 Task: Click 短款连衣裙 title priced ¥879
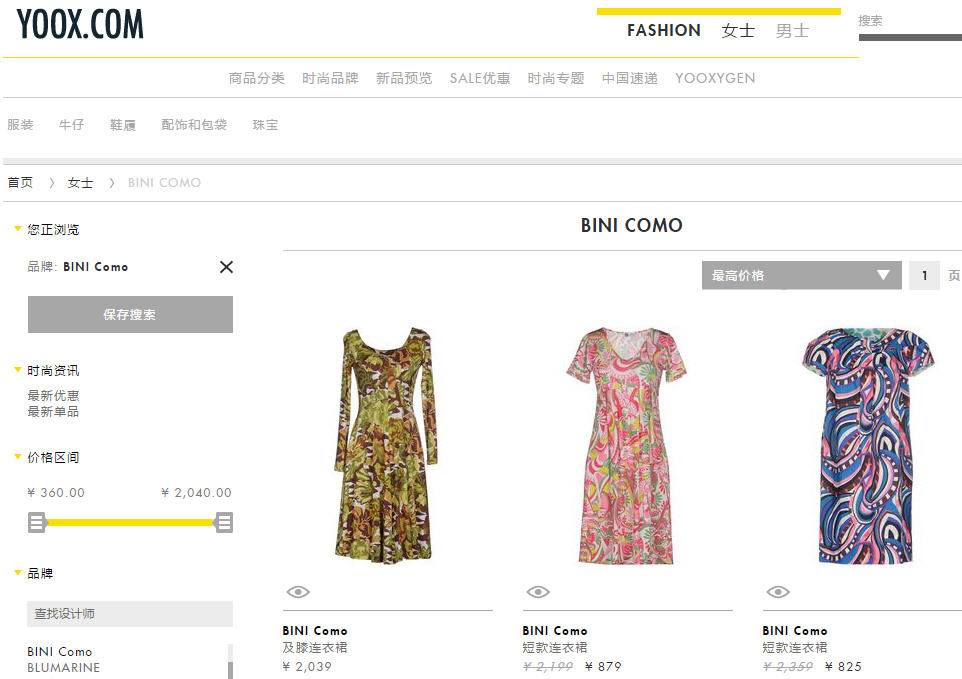(x=555, y=648)
